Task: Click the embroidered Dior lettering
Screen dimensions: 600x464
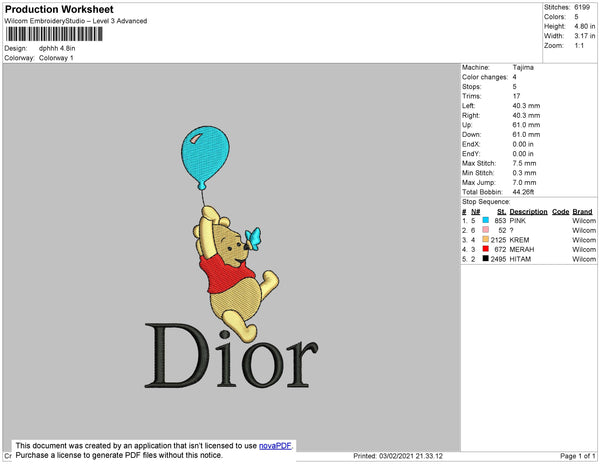Action: (231, 356)
